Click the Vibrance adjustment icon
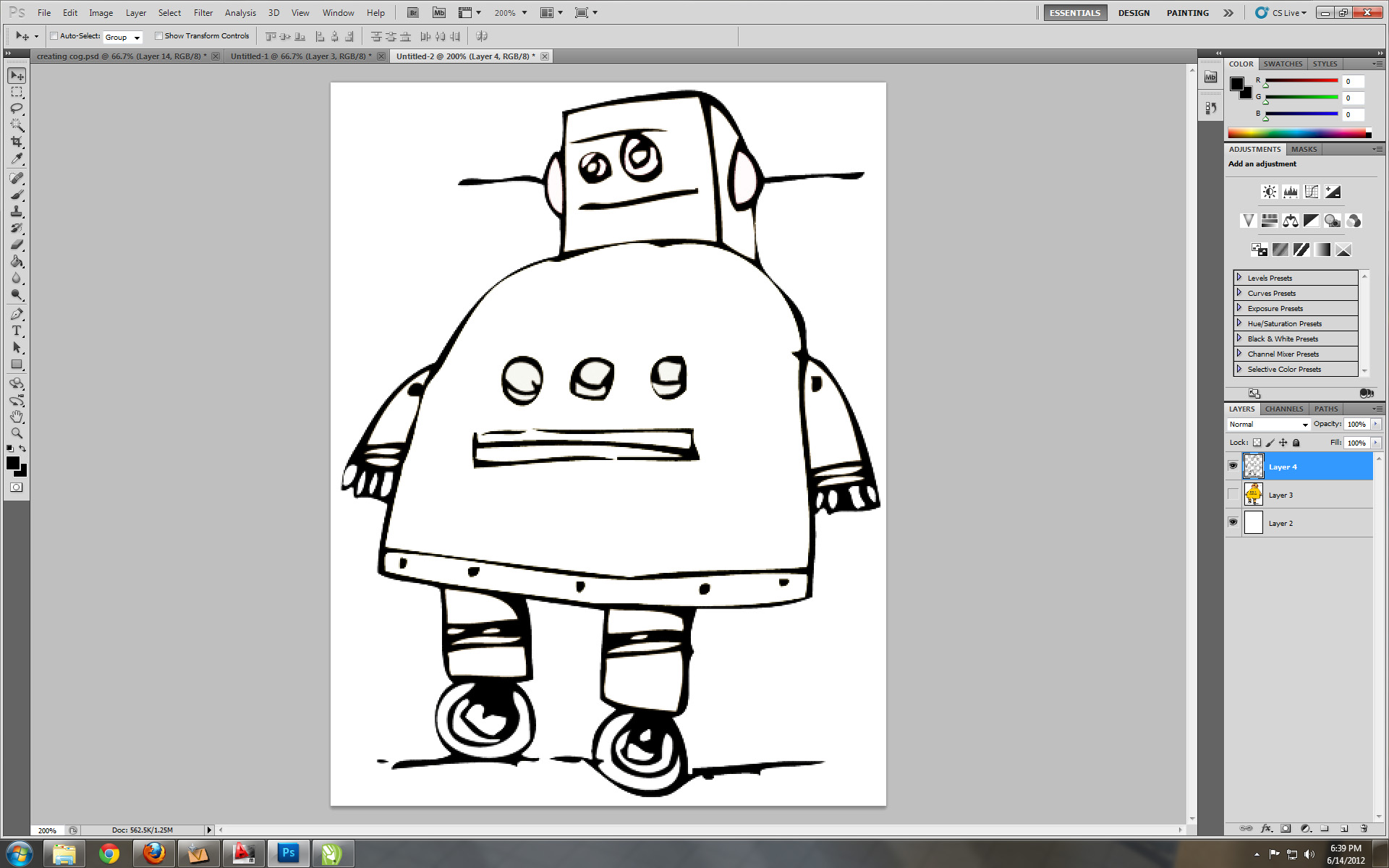The image size is (1389, 868). point(1248,221)
